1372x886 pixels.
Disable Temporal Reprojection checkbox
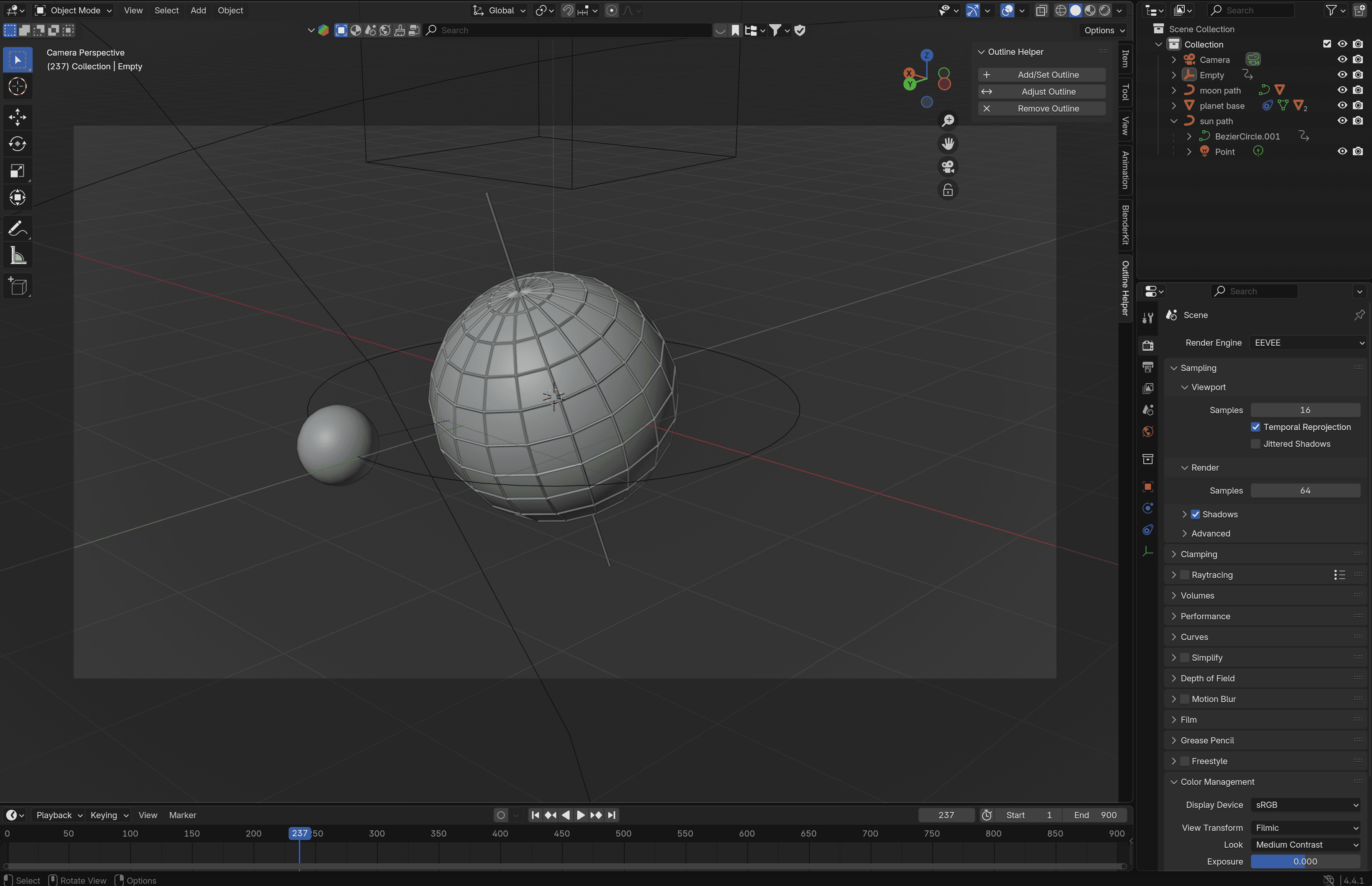coord(1255,427)
